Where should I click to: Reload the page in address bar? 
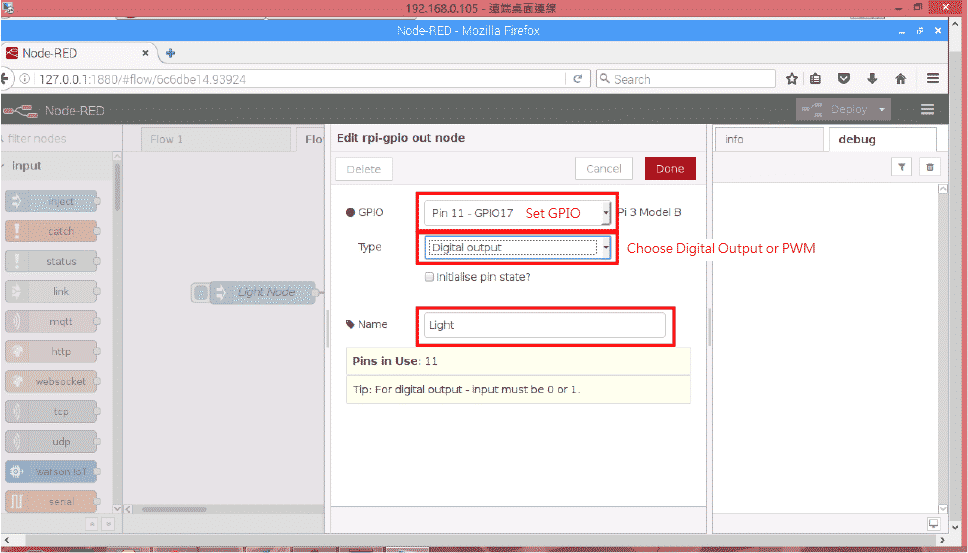tap(578, 79)
